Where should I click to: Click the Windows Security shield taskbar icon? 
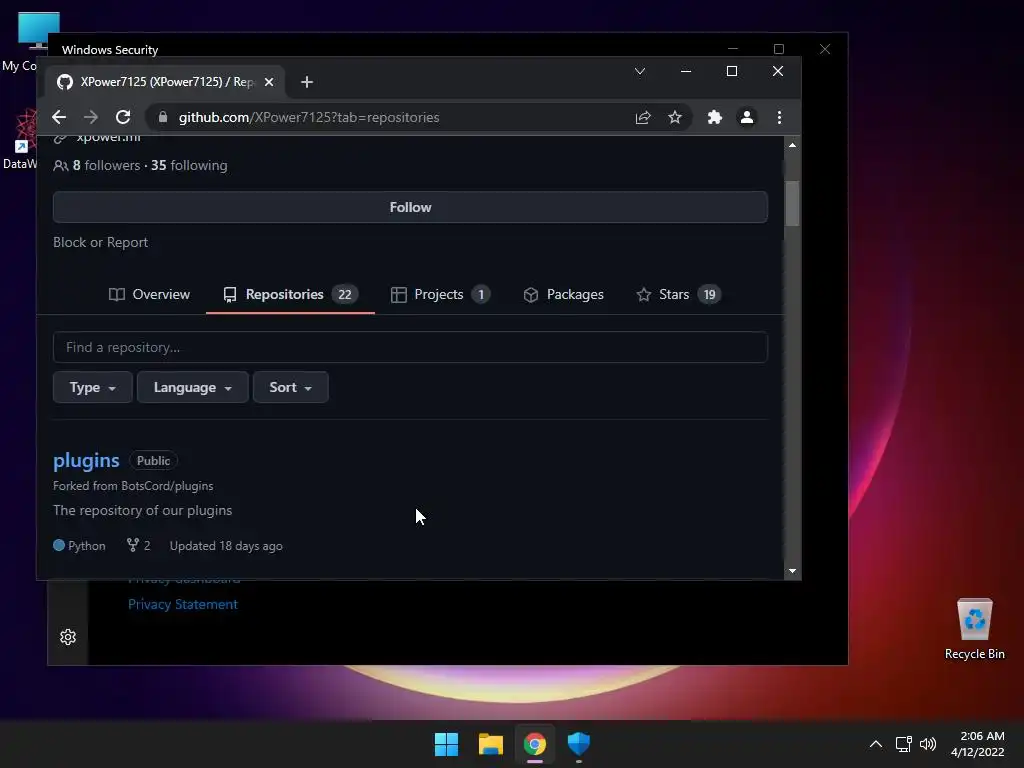[x=579, y=744]
